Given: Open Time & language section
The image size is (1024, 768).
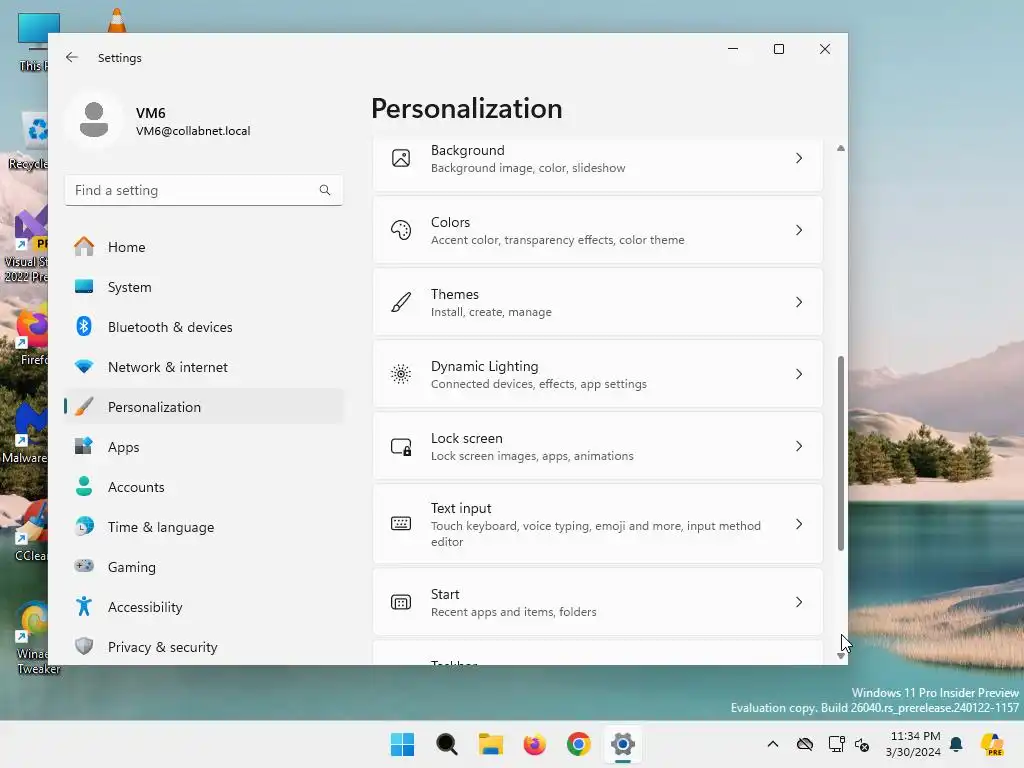Looking at the screenshot, I should tap(204, 526).
